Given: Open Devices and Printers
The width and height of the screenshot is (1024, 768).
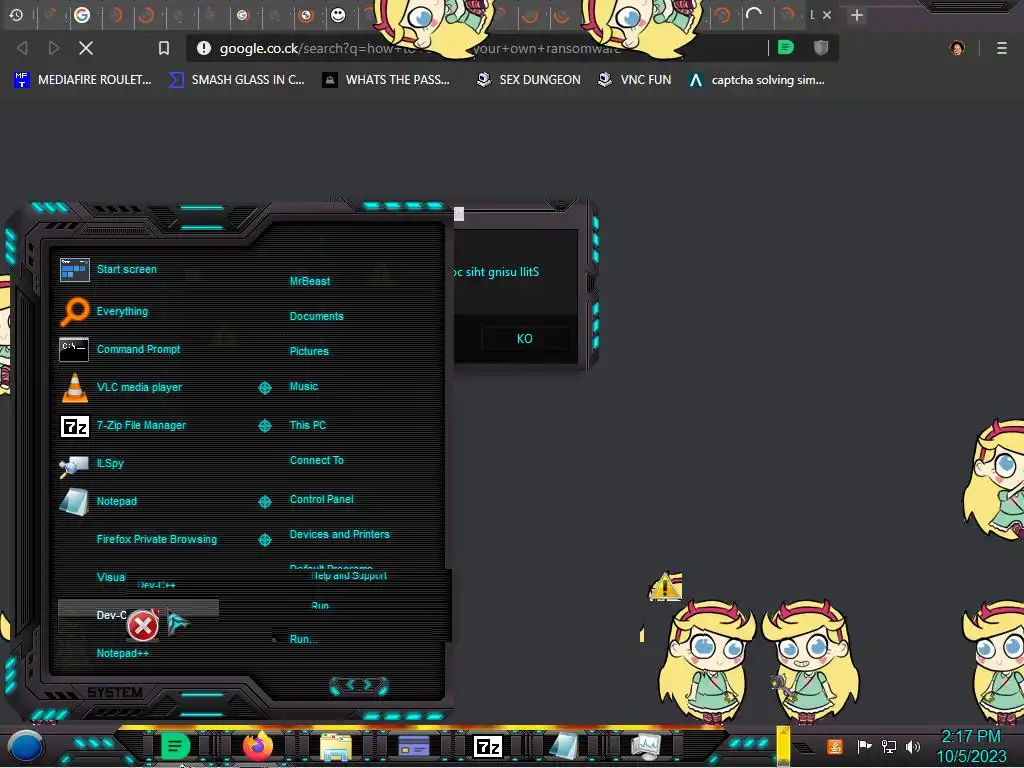Looking at the screenshot, I should [x=340, y=534].
